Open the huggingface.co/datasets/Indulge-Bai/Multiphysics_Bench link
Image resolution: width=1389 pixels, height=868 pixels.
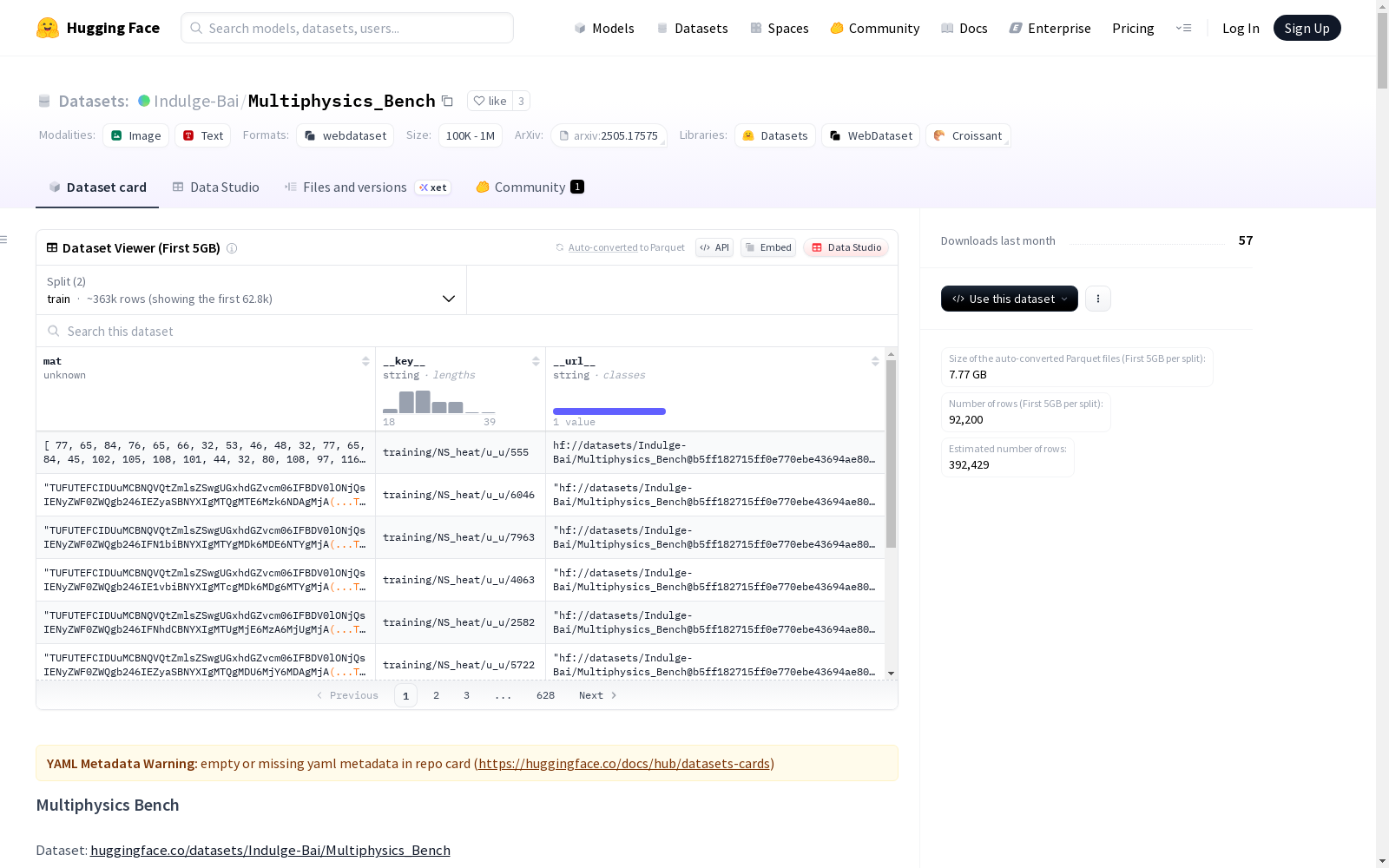(270, 851)
